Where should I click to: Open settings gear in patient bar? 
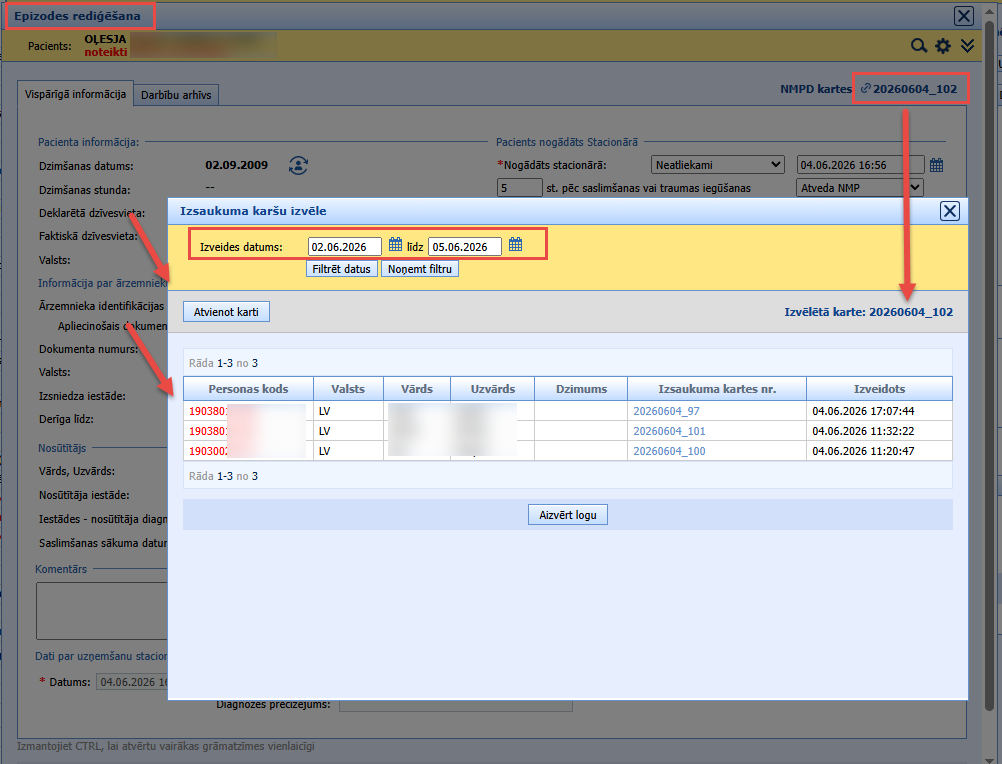click(x=943, y=46)
